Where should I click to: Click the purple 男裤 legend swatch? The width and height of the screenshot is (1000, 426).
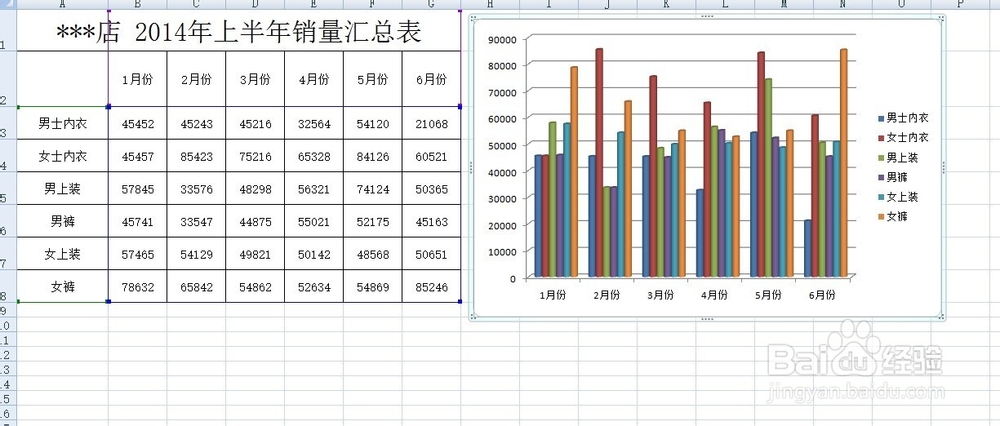(881, 177)
